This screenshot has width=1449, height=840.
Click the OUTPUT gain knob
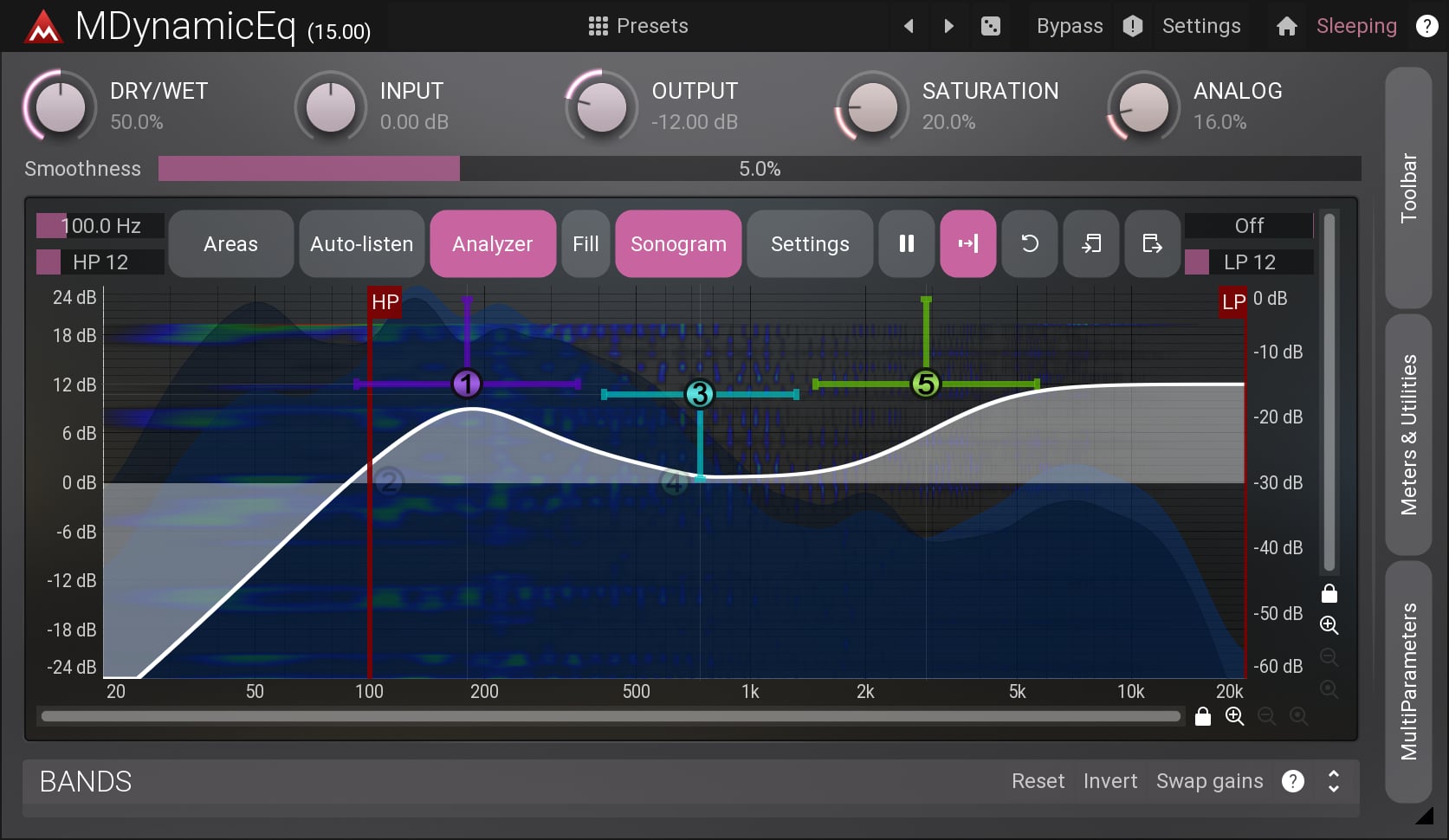tap(602, 107)
